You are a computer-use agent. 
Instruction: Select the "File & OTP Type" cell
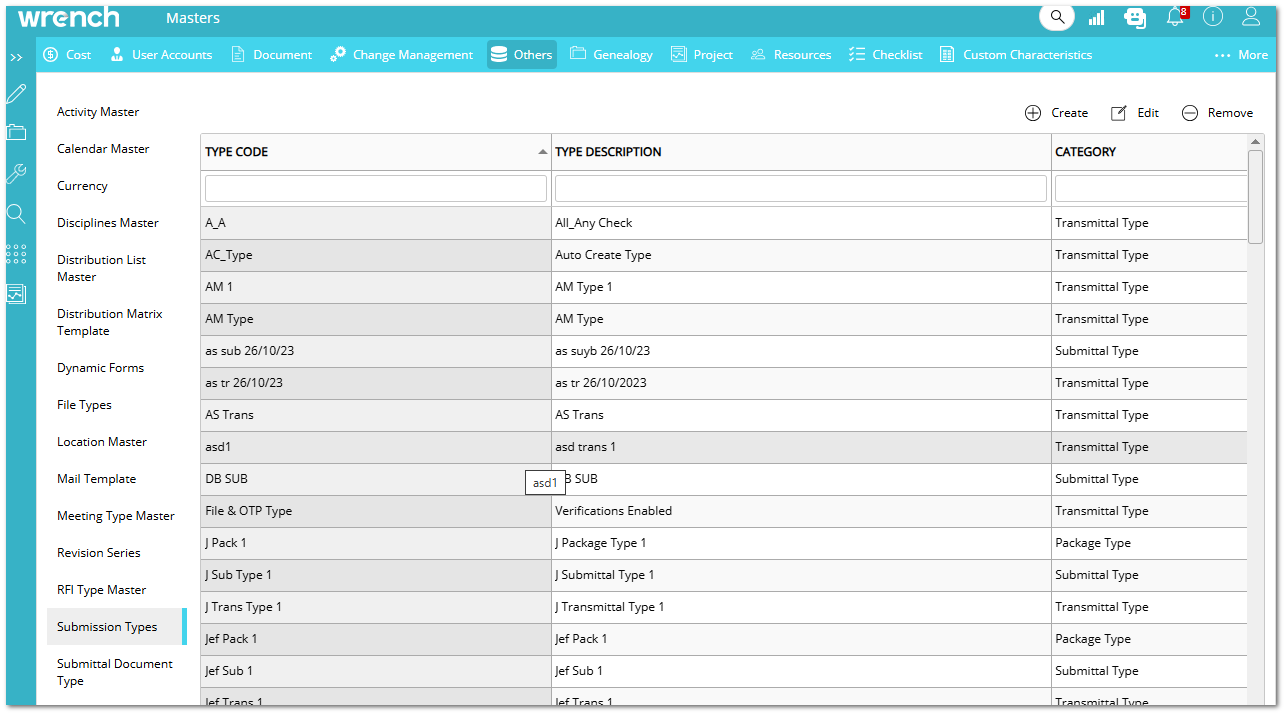[x=376, y=511]
